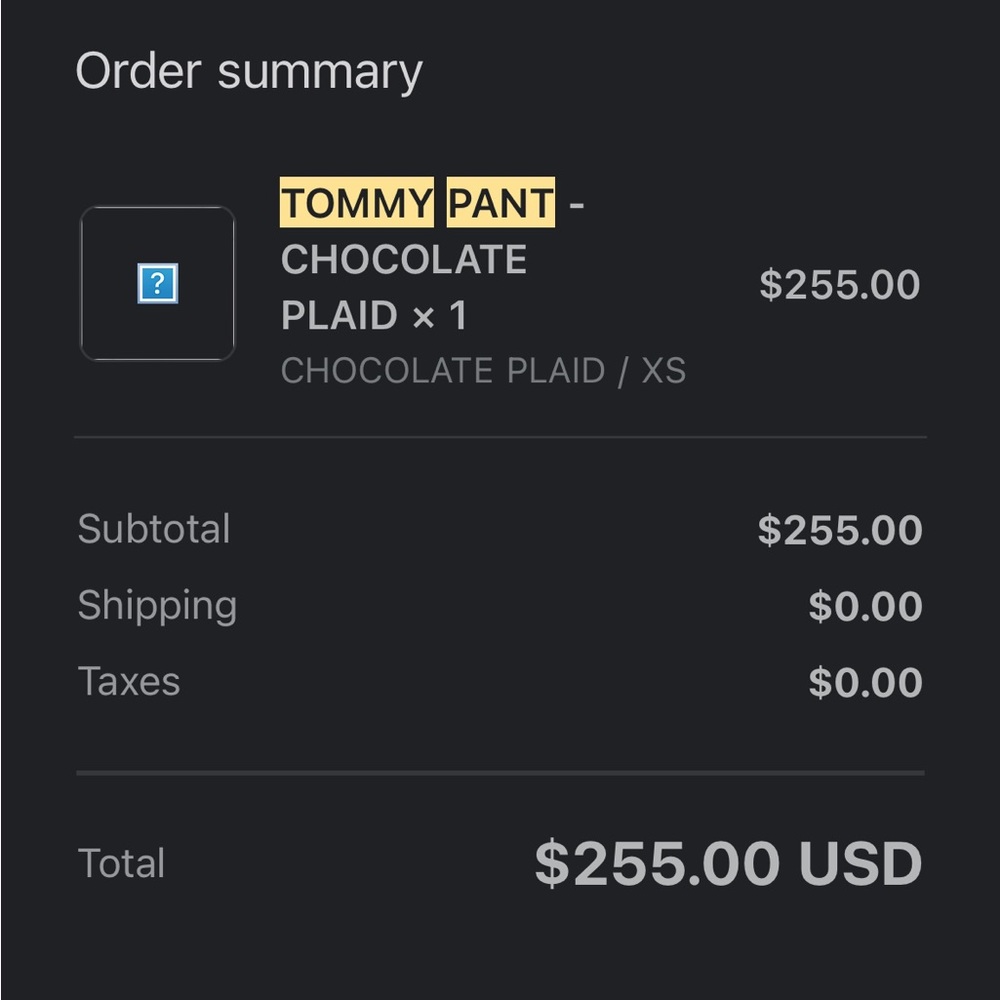The image size is (1000, 1000).
Task: Click the Order summary heading
Action: point(249,72)
